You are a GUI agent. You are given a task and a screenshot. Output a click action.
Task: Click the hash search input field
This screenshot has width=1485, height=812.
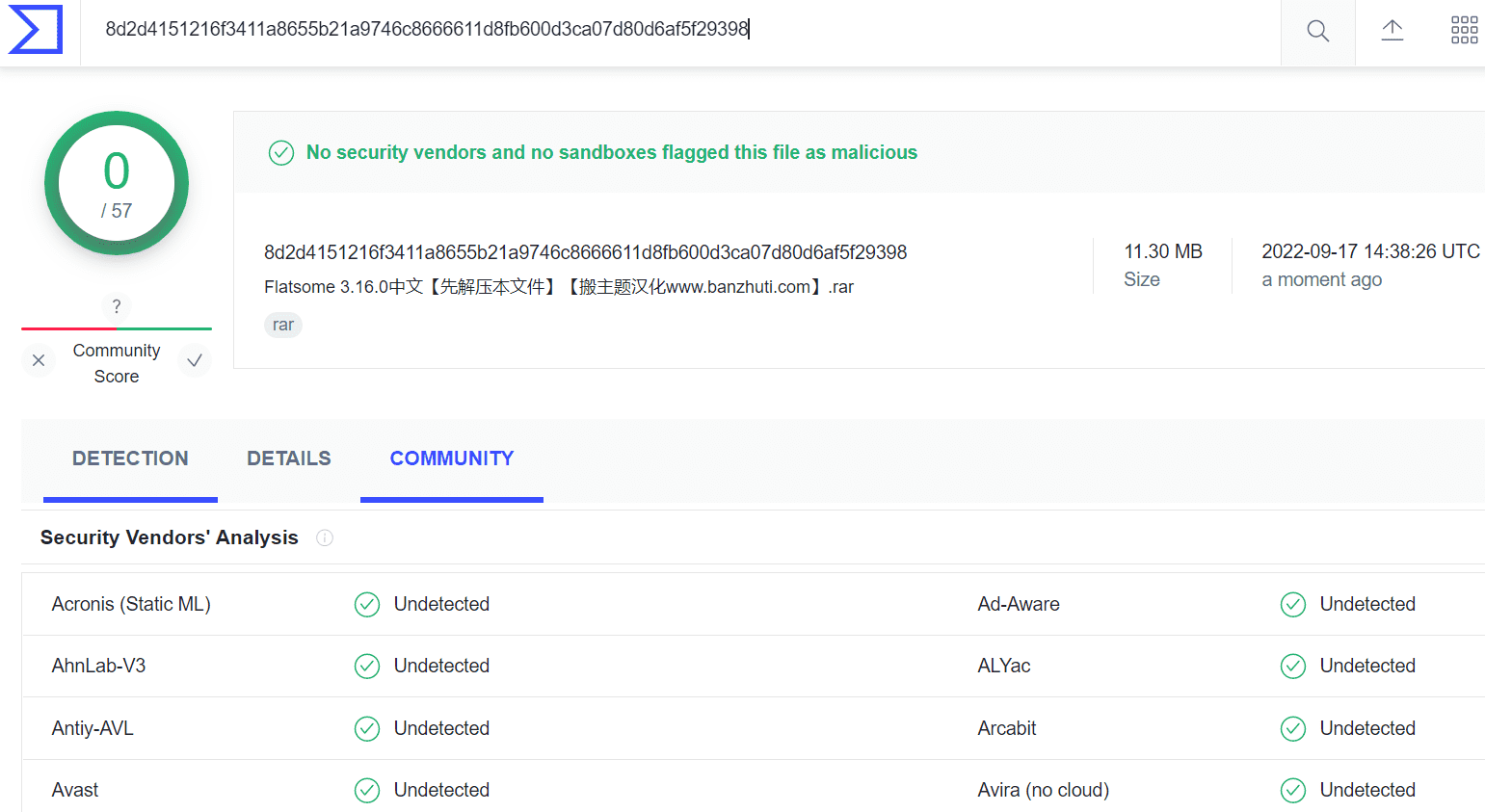(680, 30)
